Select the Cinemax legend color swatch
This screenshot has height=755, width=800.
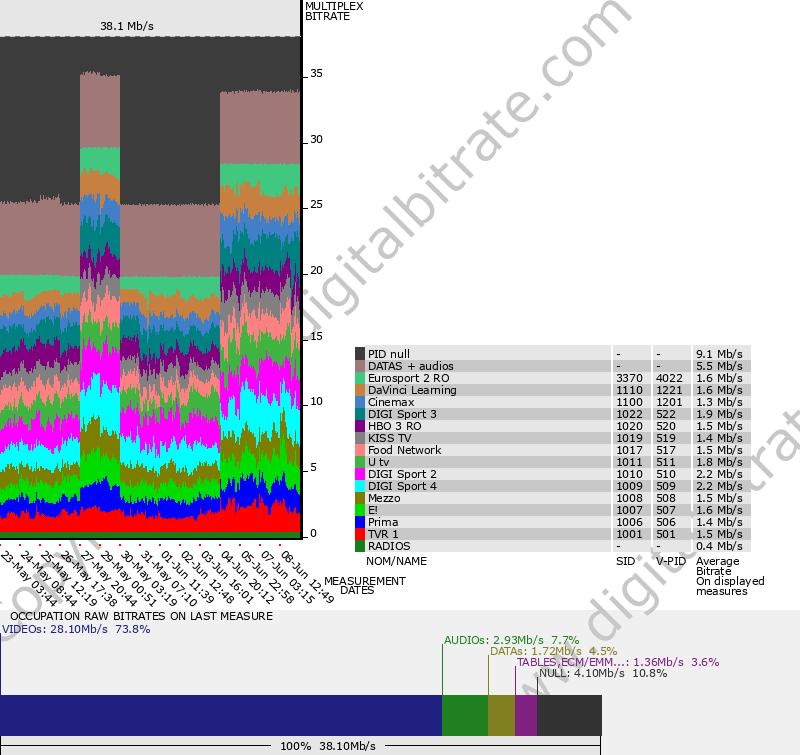tap(360, 402)
